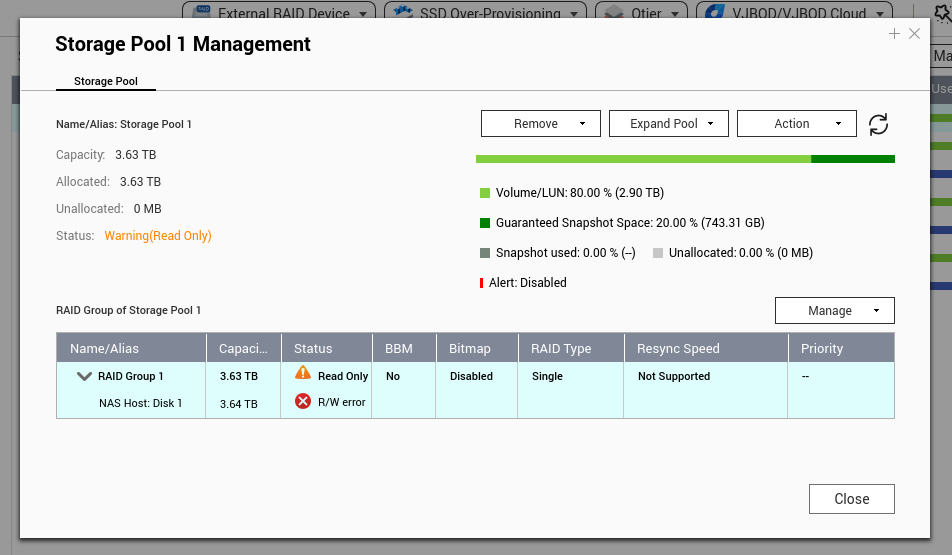Open the Manage dropdown for RAID group
The image size is (952, 555).
point(834,311)
